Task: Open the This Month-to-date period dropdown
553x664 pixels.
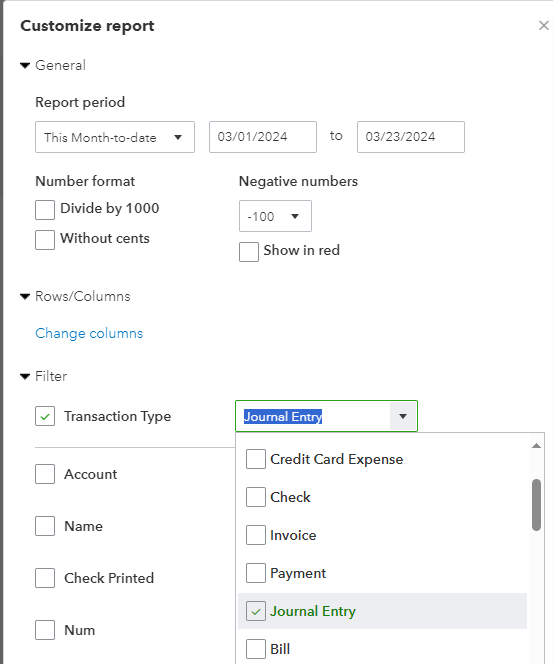Action: click(x=115, y=137)
